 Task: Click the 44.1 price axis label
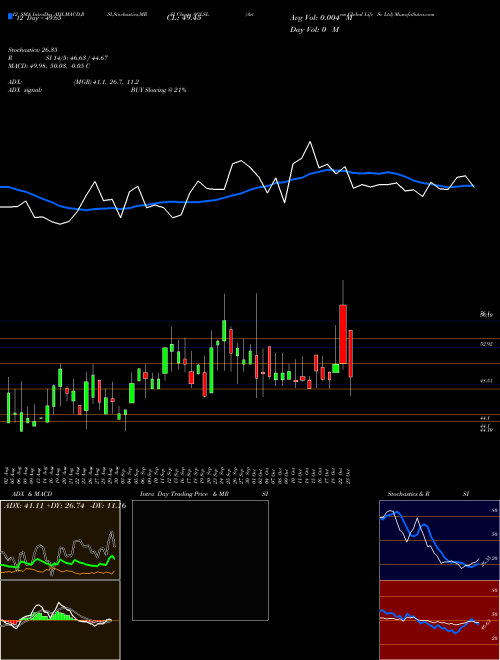(x=485, y=418)
